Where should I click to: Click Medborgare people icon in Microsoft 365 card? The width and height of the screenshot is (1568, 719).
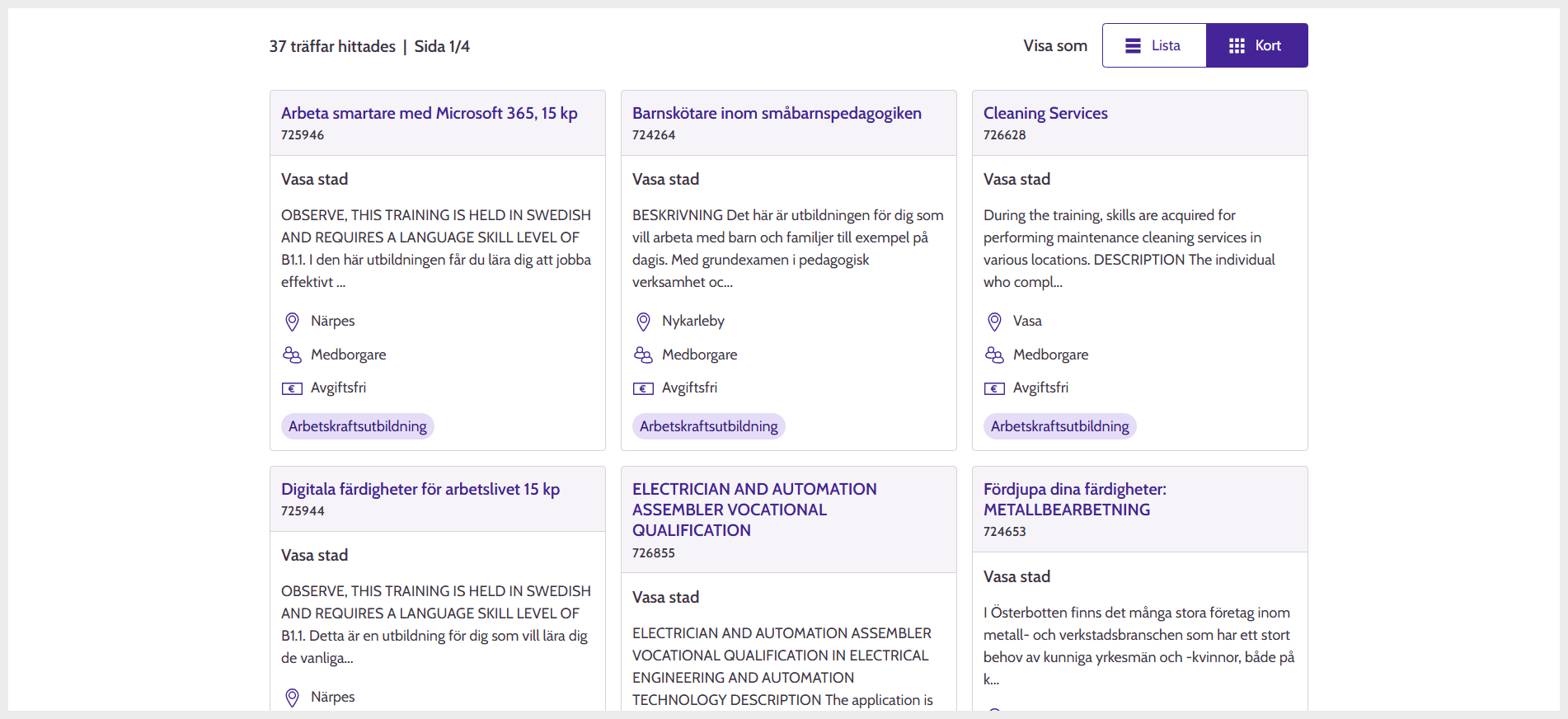coord(292,355)
